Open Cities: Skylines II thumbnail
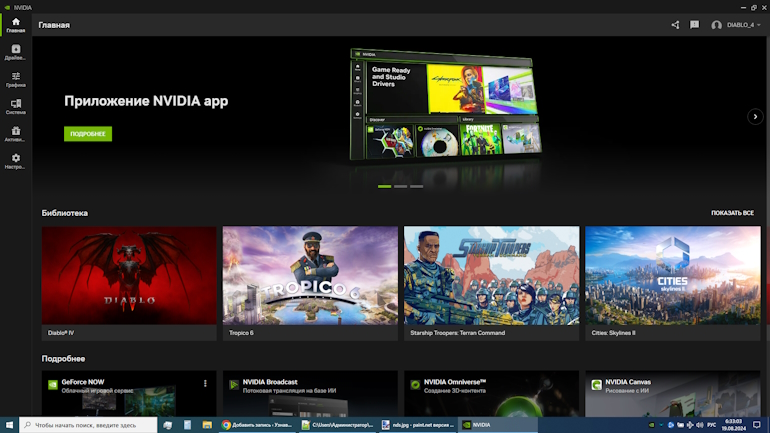 click(x=673, y=275)
